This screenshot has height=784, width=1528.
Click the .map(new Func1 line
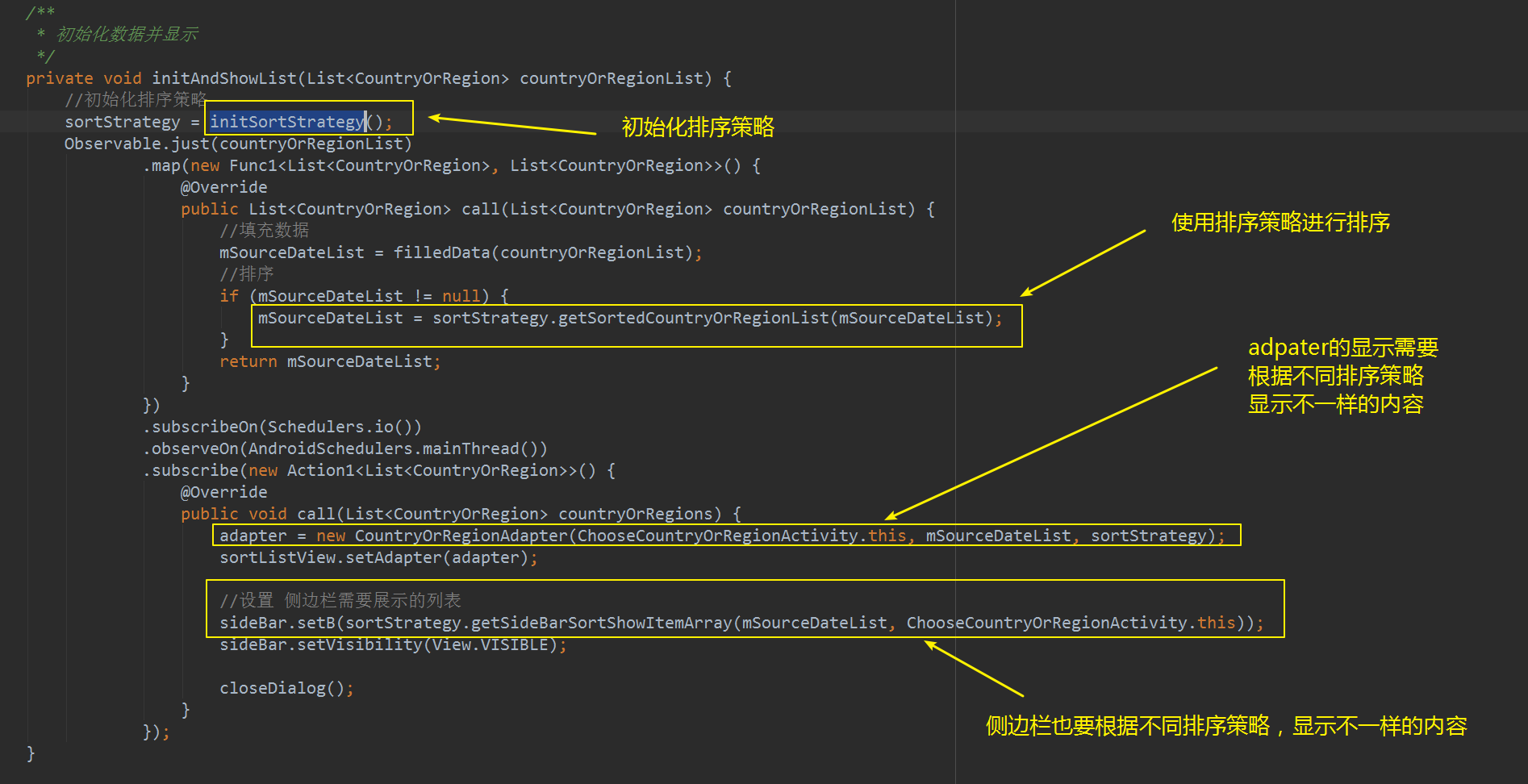(452, 165)
